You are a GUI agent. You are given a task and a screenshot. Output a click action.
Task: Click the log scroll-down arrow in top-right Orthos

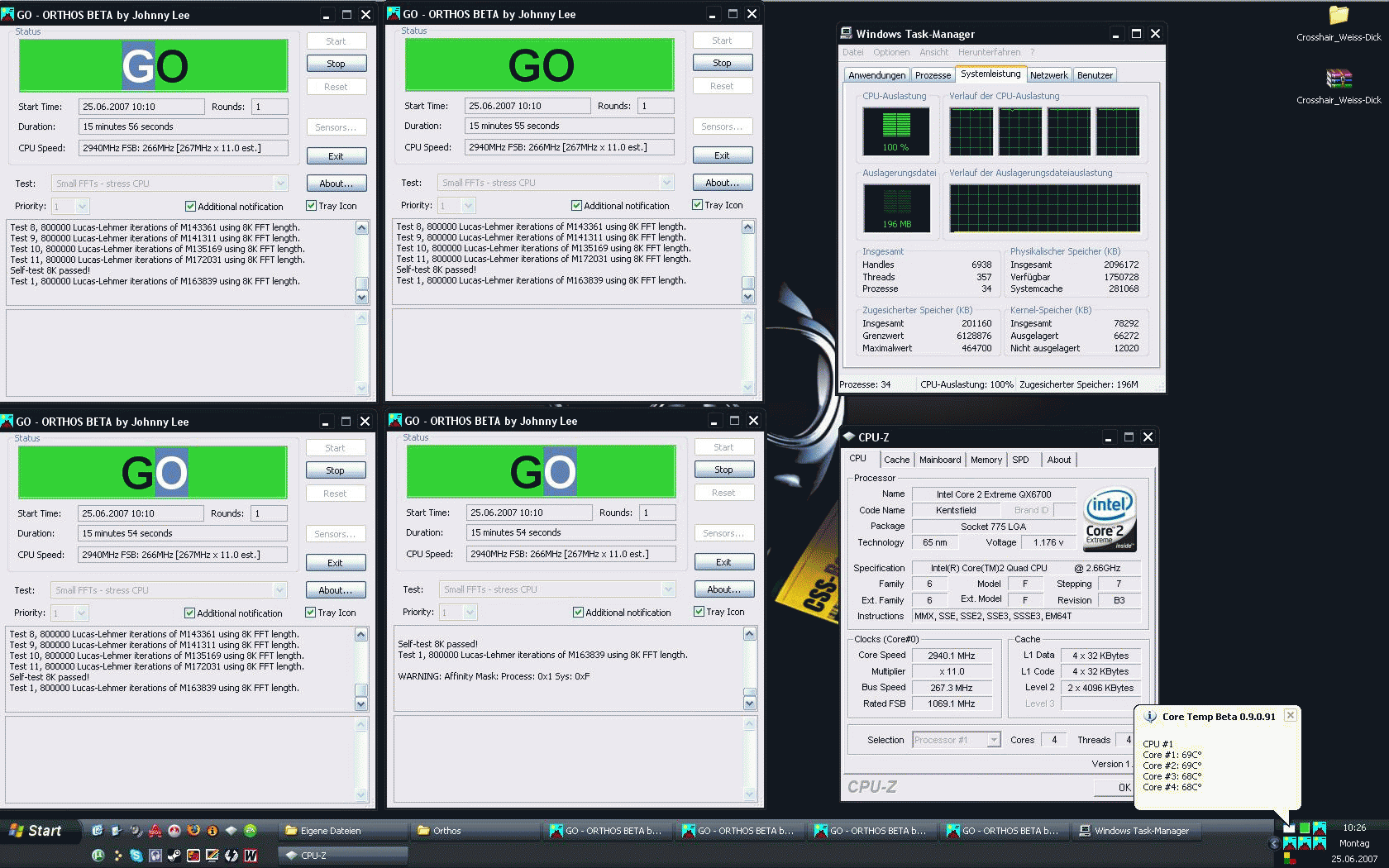[x=747, y=297]
